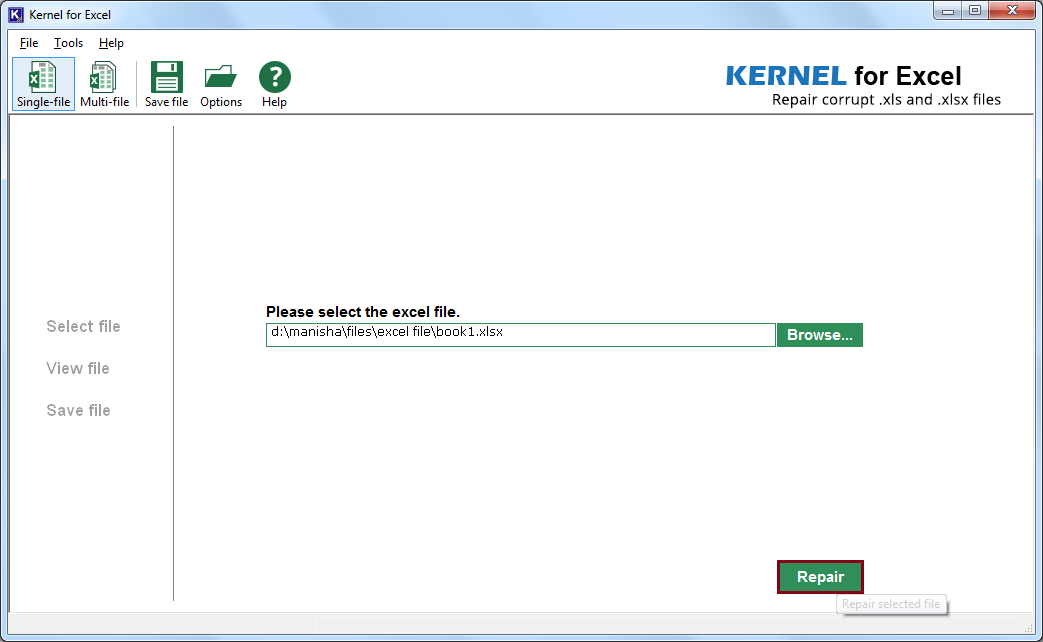This screenshot has height=642, width=1043.
Task: Open the File menu
Action: pos(29,43)
